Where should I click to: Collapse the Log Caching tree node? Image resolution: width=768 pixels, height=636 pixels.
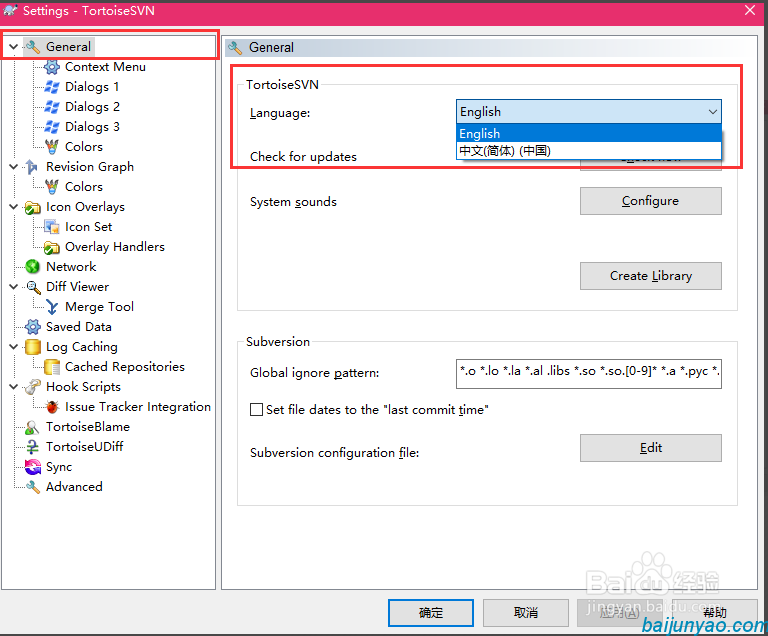point(14,347)
